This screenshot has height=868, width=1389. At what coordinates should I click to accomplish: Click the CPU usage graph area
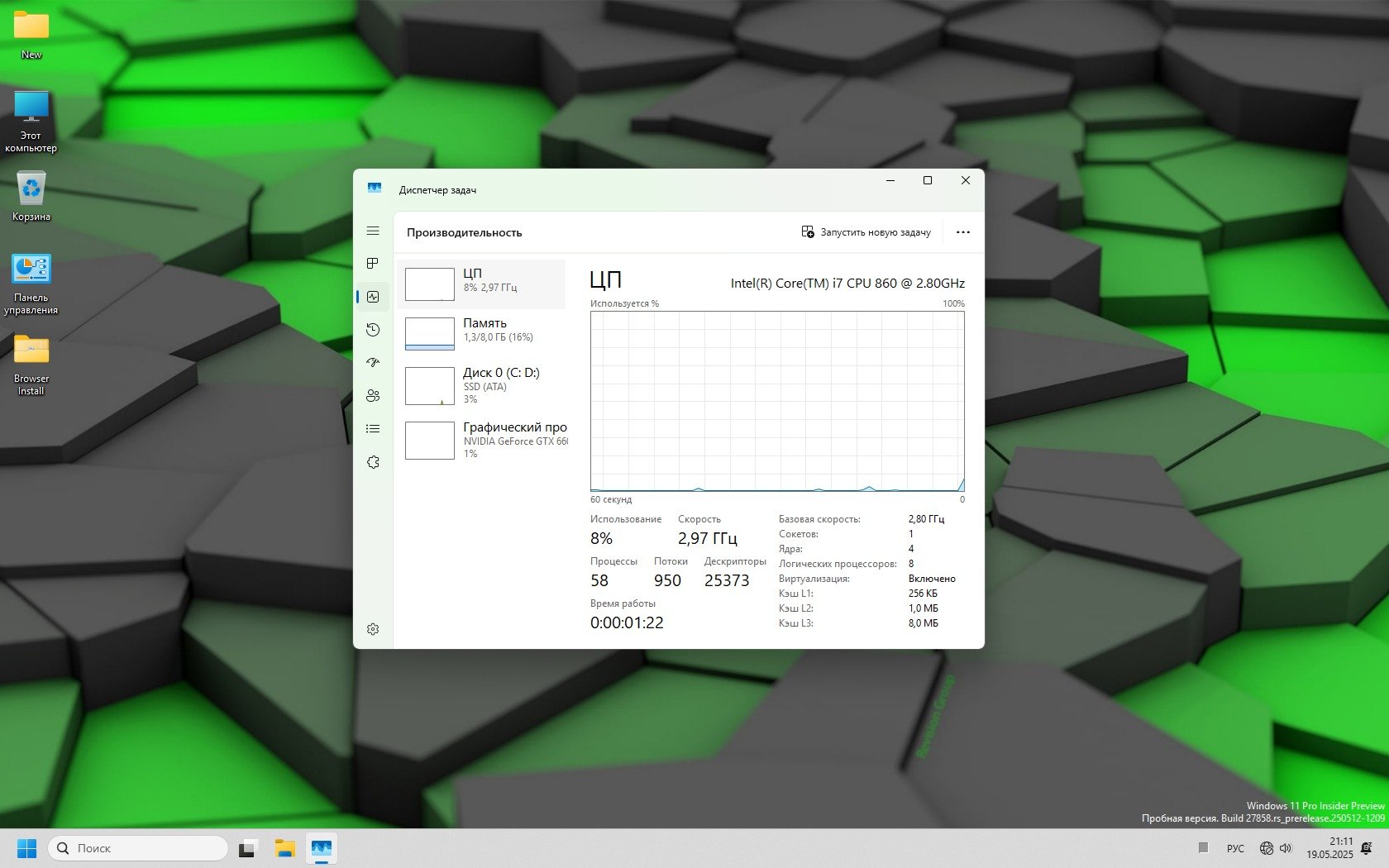[x=777, y=401]
